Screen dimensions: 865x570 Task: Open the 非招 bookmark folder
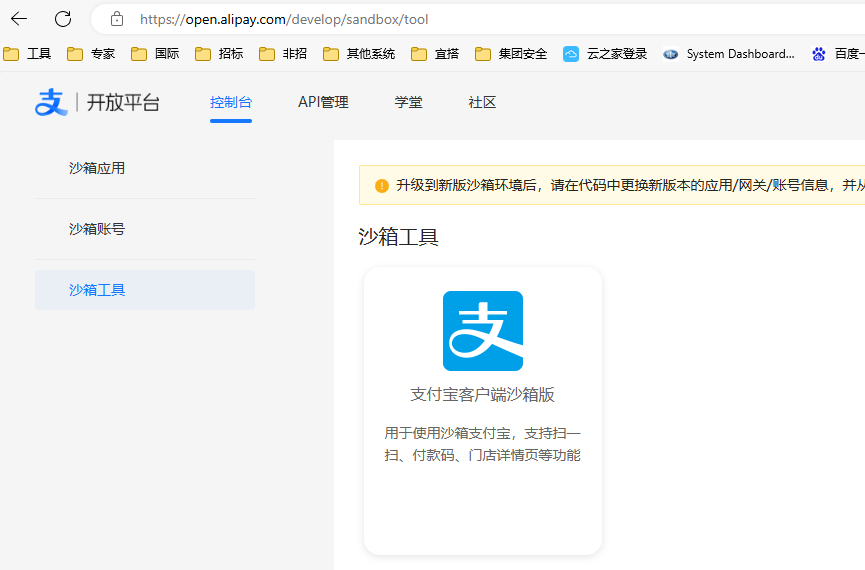click(283, 54)
